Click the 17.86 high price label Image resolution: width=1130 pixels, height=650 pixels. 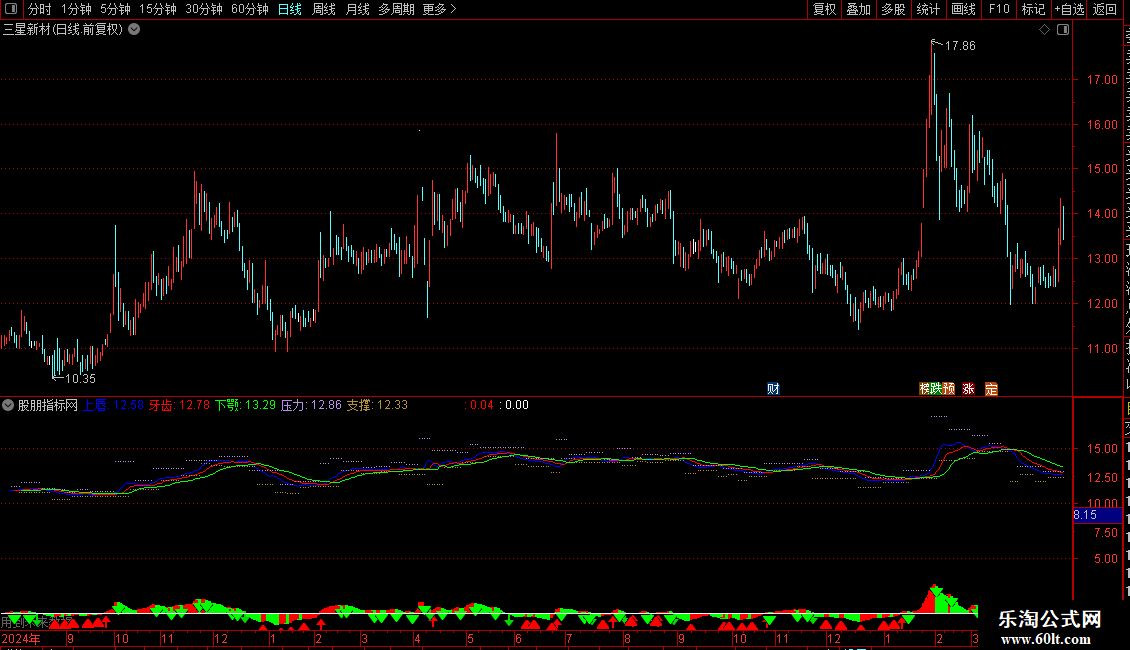click(960, 46)
